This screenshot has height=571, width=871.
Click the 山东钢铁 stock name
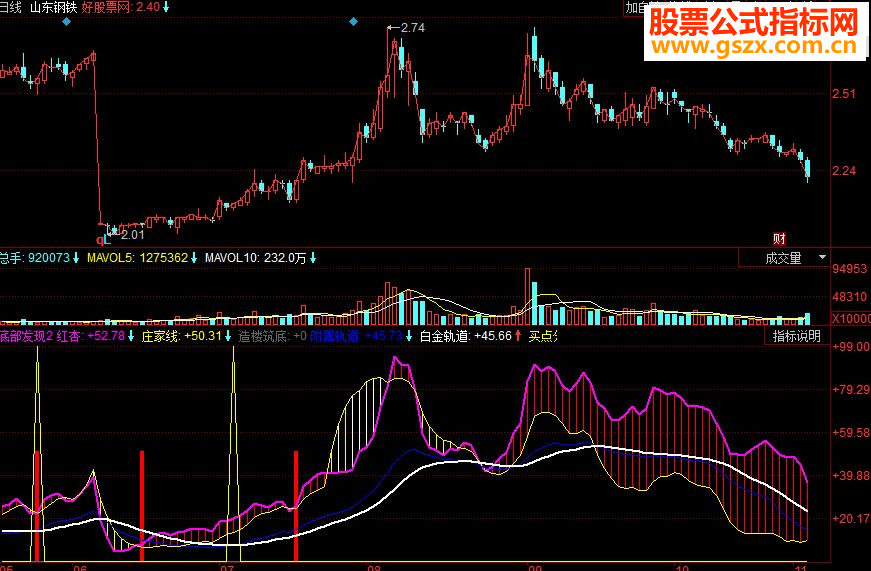coord(53,7)
